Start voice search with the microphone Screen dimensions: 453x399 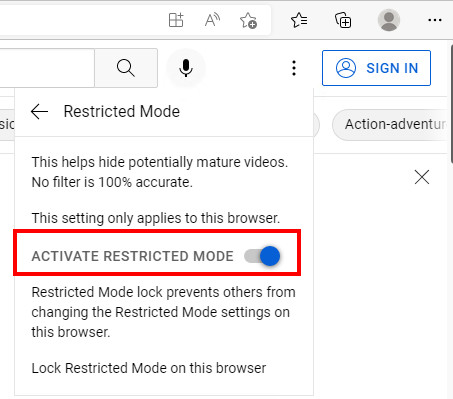click(186, 68)
